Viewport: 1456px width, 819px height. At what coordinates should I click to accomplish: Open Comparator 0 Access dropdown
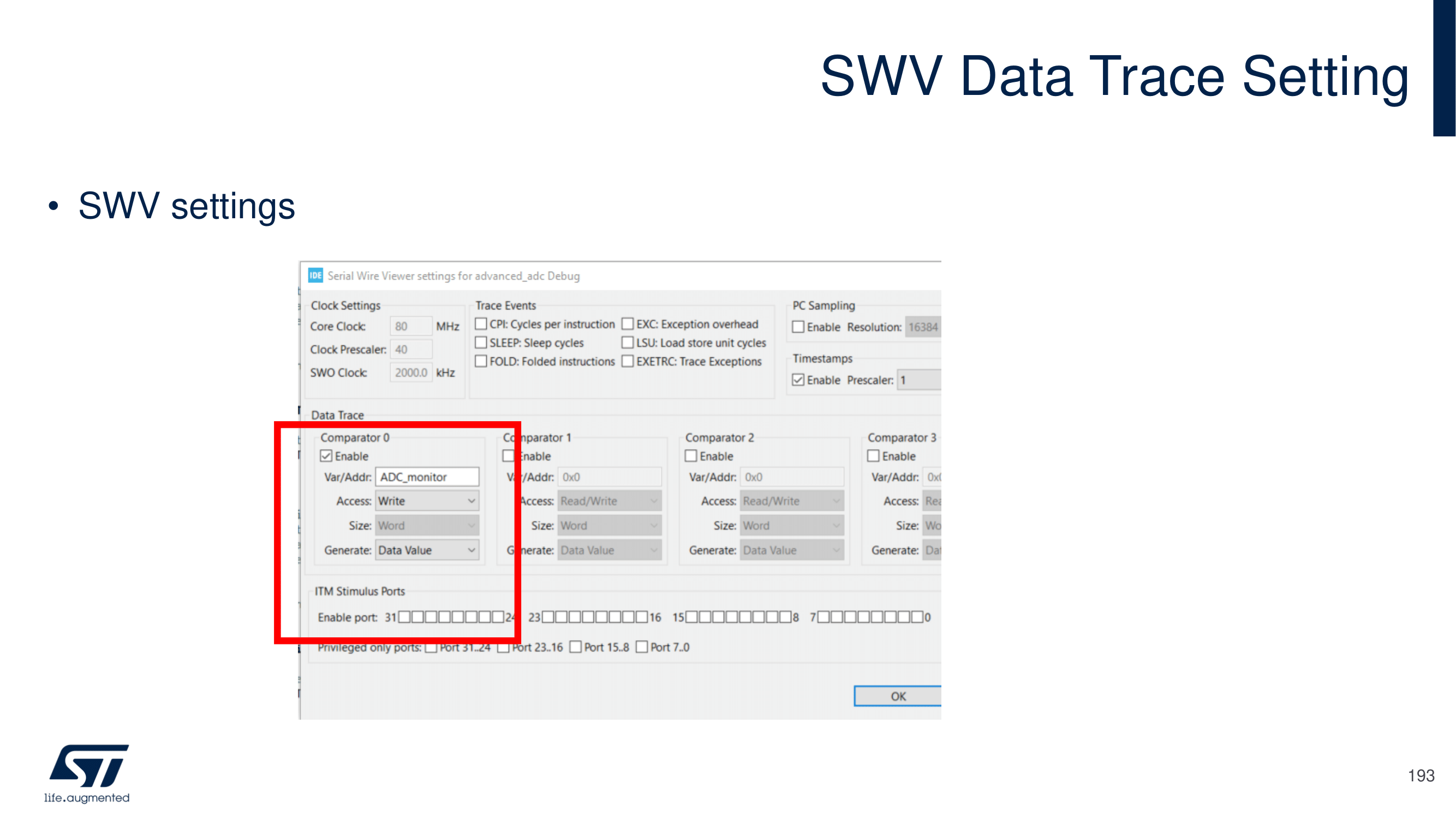(427, 501)
